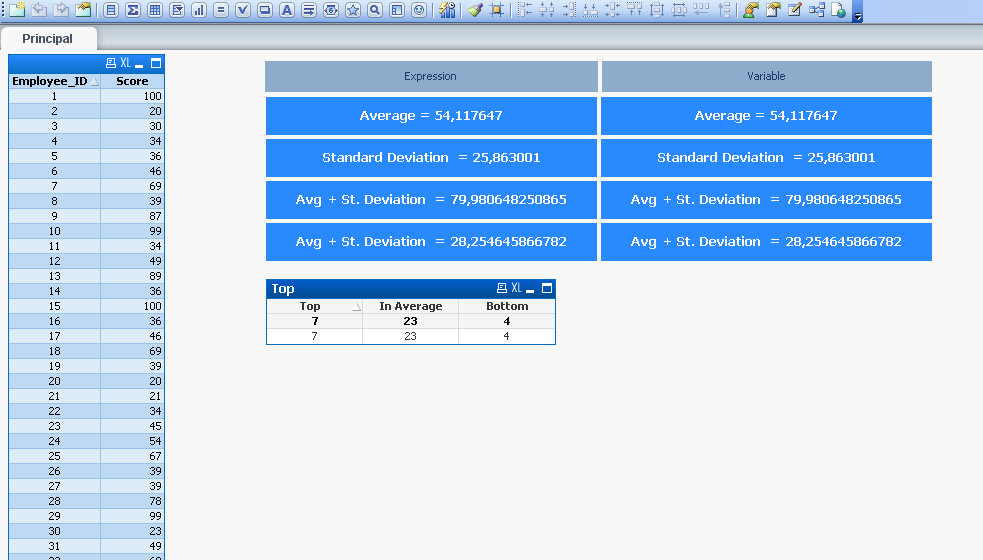Create a Line/Arrow object

coord(308,9)
